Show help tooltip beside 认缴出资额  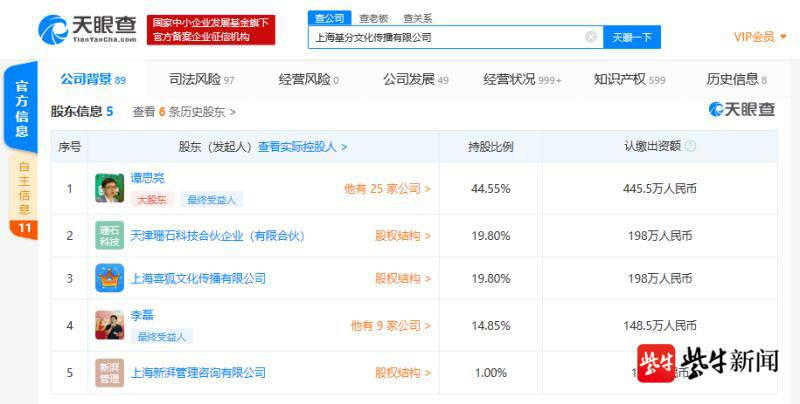[690, 146]
